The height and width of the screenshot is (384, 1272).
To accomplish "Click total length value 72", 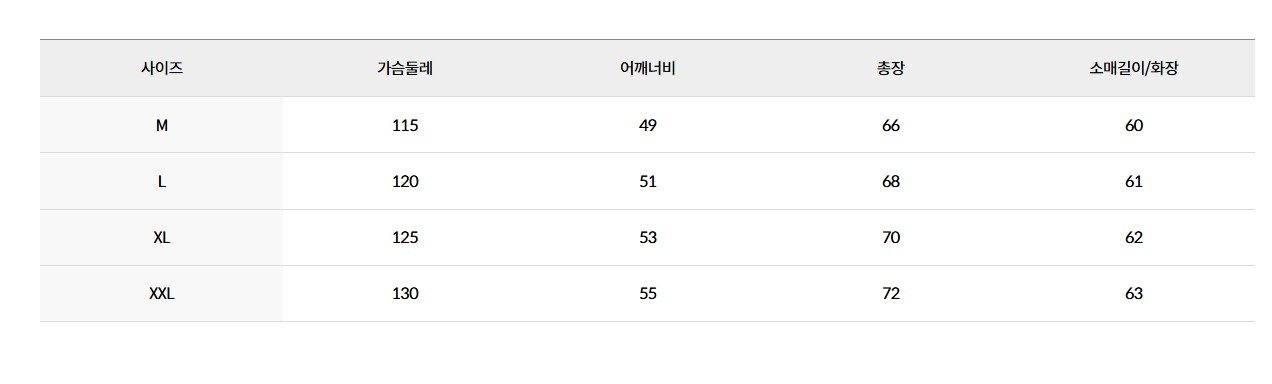I will (891, 293).
